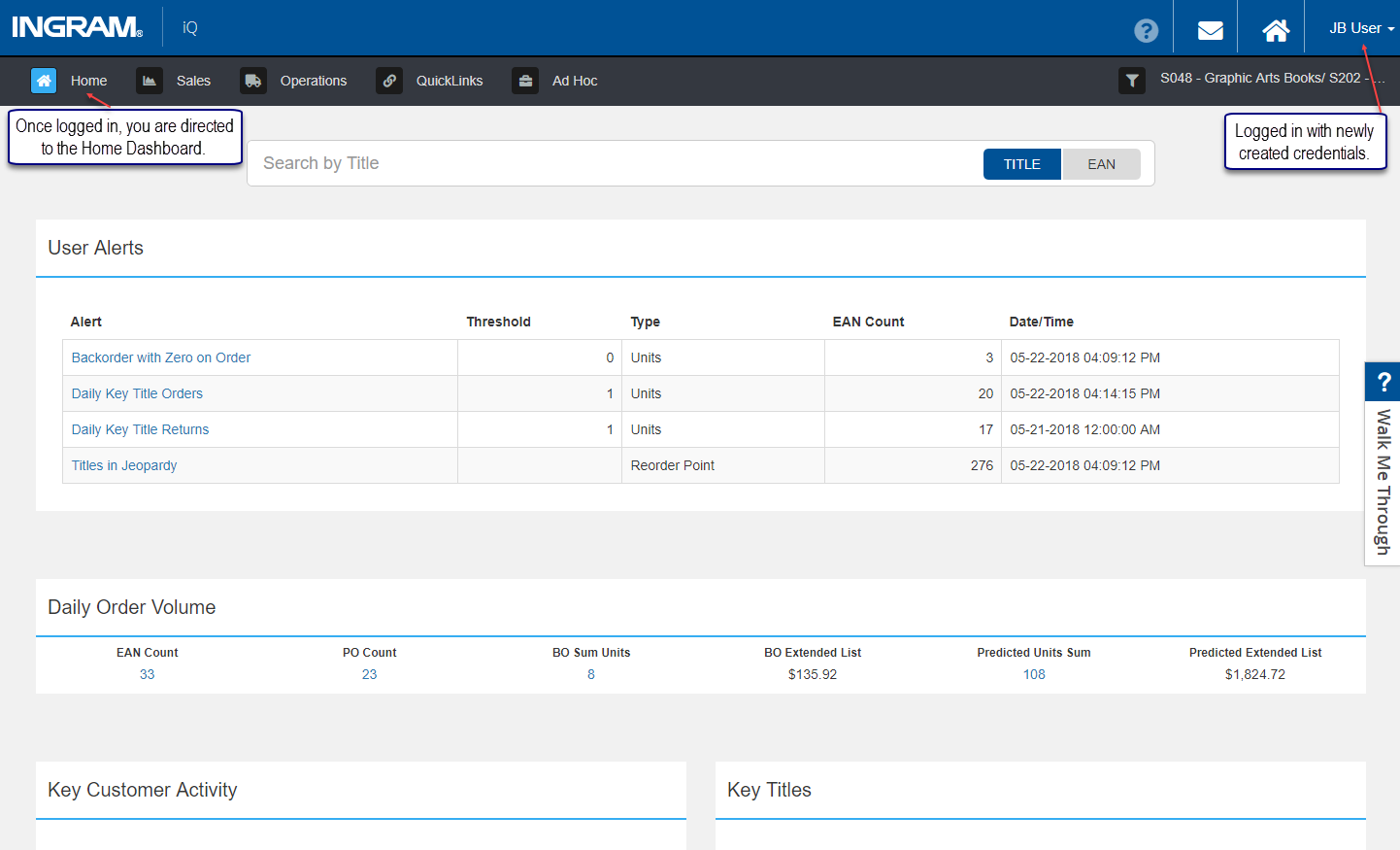Viewport: 1400px width, 850px height.
Task: Open the QuickLinks menu
Action: 449,81
